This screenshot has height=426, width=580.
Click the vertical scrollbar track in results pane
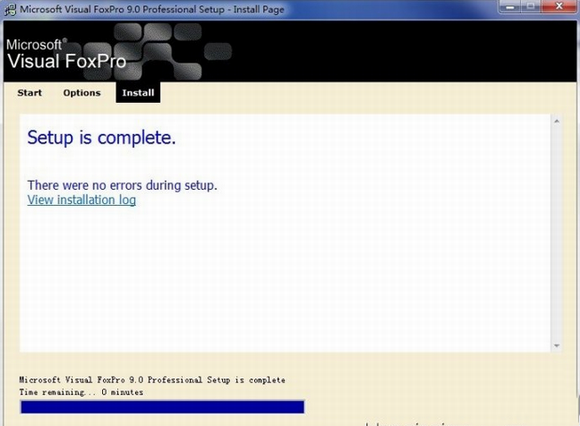pyautogui.click(x=556, y=233)
